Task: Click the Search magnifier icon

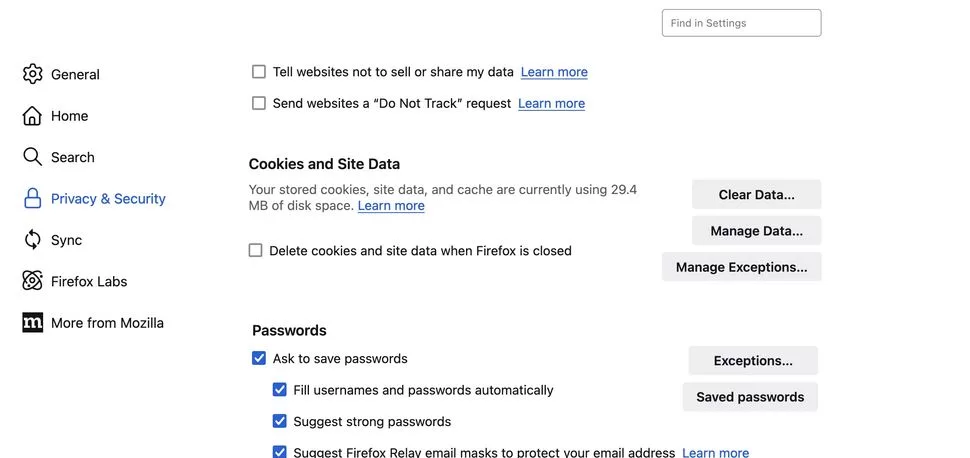Action: tap(32, 157)
